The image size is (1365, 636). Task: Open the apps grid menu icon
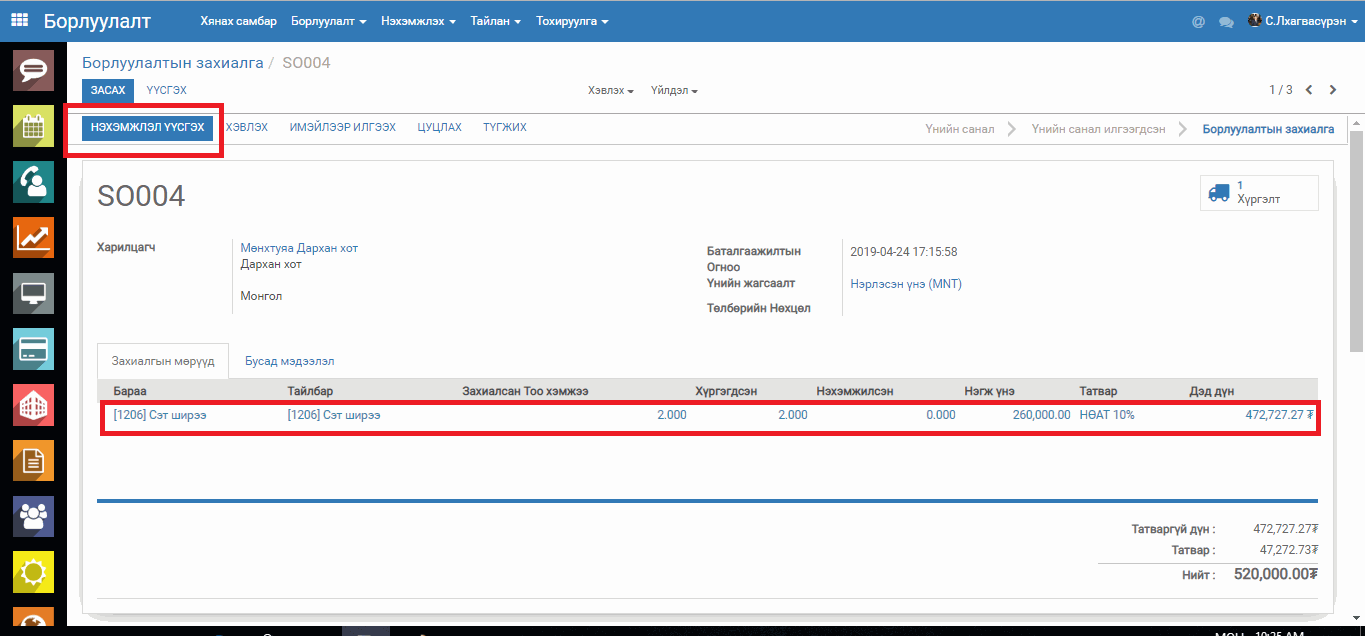point(19,20)
